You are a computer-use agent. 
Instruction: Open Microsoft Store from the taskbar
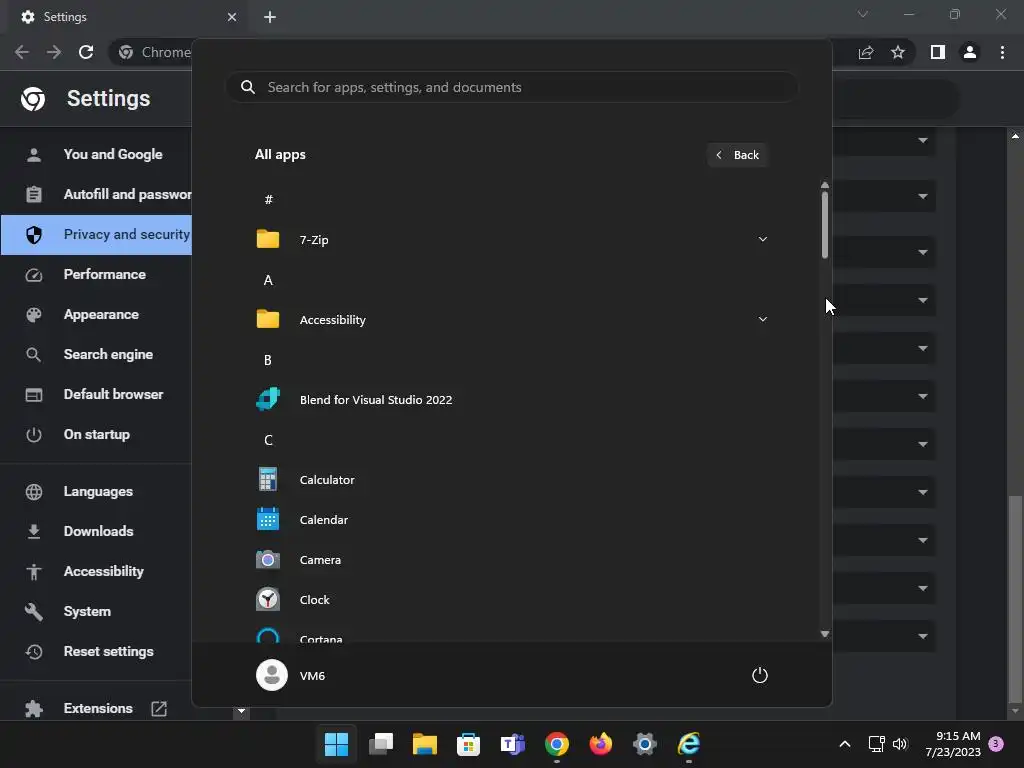468,744
